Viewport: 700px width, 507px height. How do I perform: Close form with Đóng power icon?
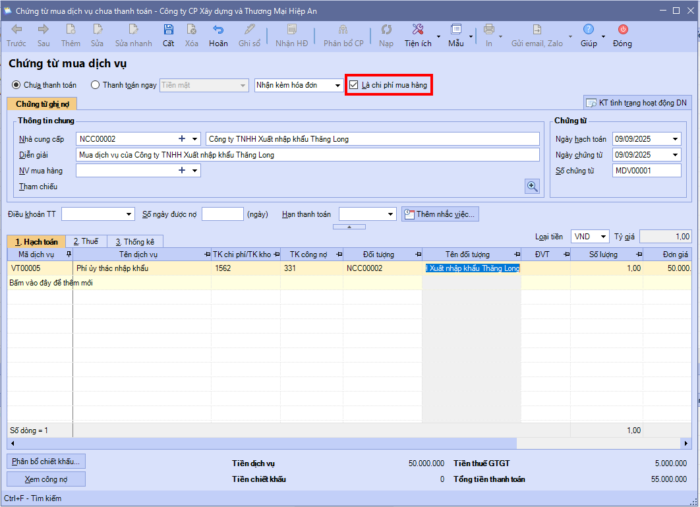coord(623,29)
